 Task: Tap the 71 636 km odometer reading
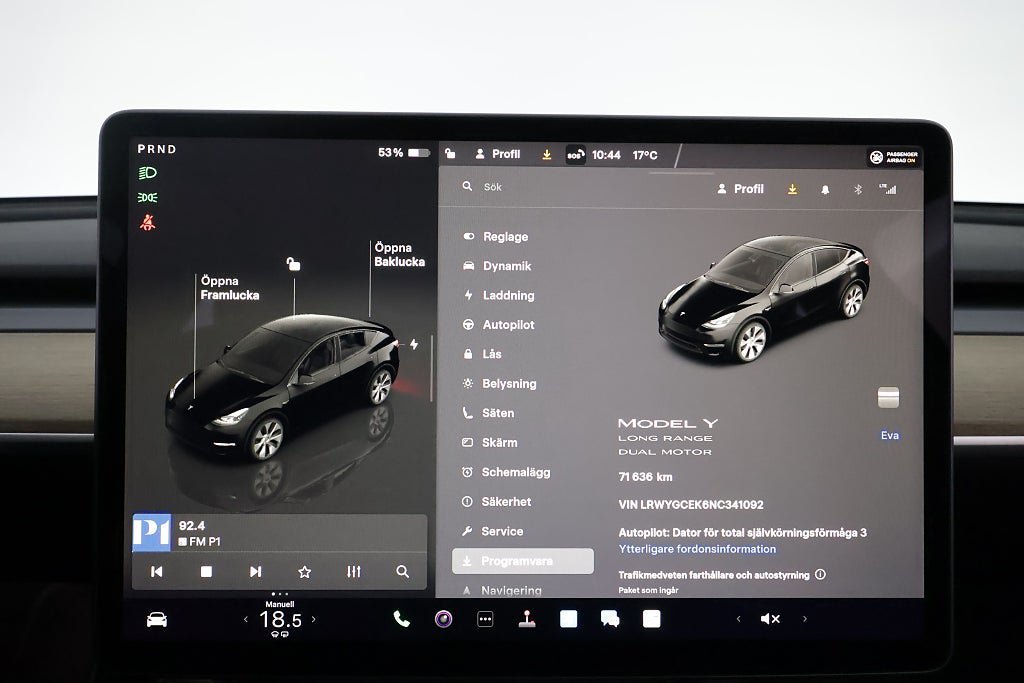point(645,477)
